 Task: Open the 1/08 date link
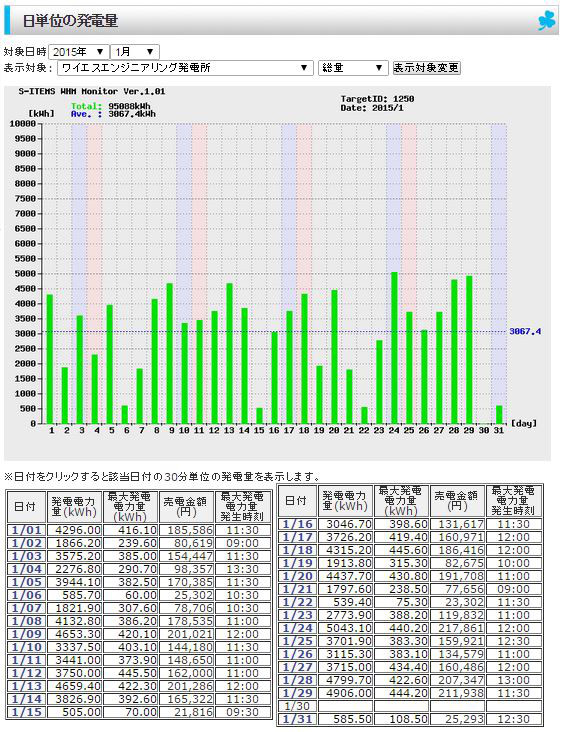click(27, 621)
